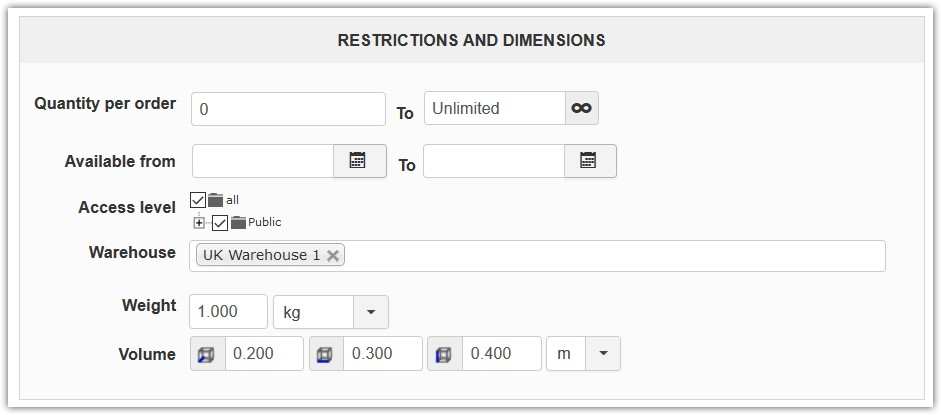Toggle the 'all' access level checkbox
Screen dimensions: 941x415
point(198,200)
